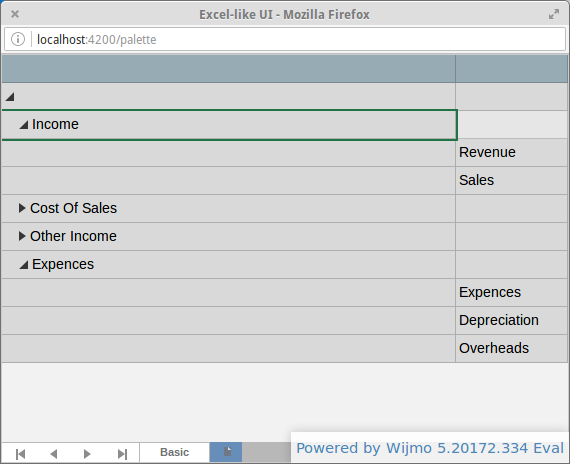Select the Overheads cell

[511, 348]
